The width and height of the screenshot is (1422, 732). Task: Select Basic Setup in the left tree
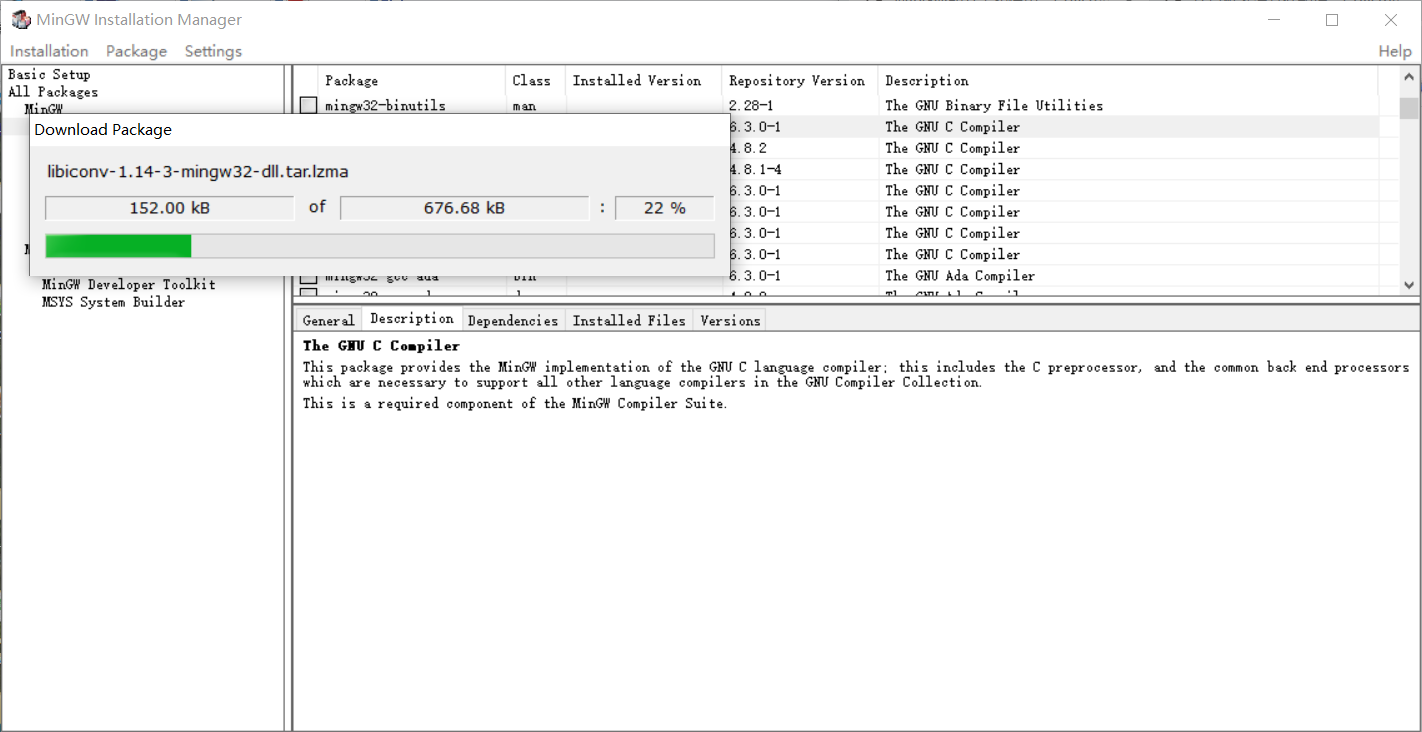pyautogui.click(x=49, y=74)
